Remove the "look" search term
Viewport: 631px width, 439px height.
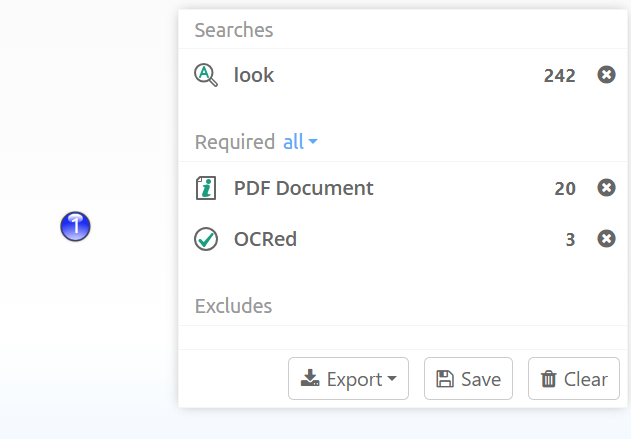click(x=606, y=75)
